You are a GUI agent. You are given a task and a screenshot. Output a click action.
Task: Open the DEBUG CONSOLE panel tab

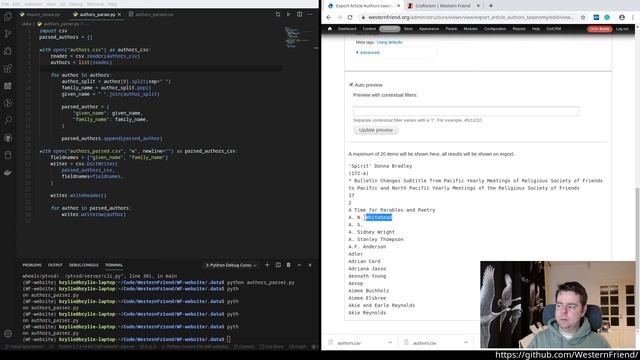[x=83, y=265]
